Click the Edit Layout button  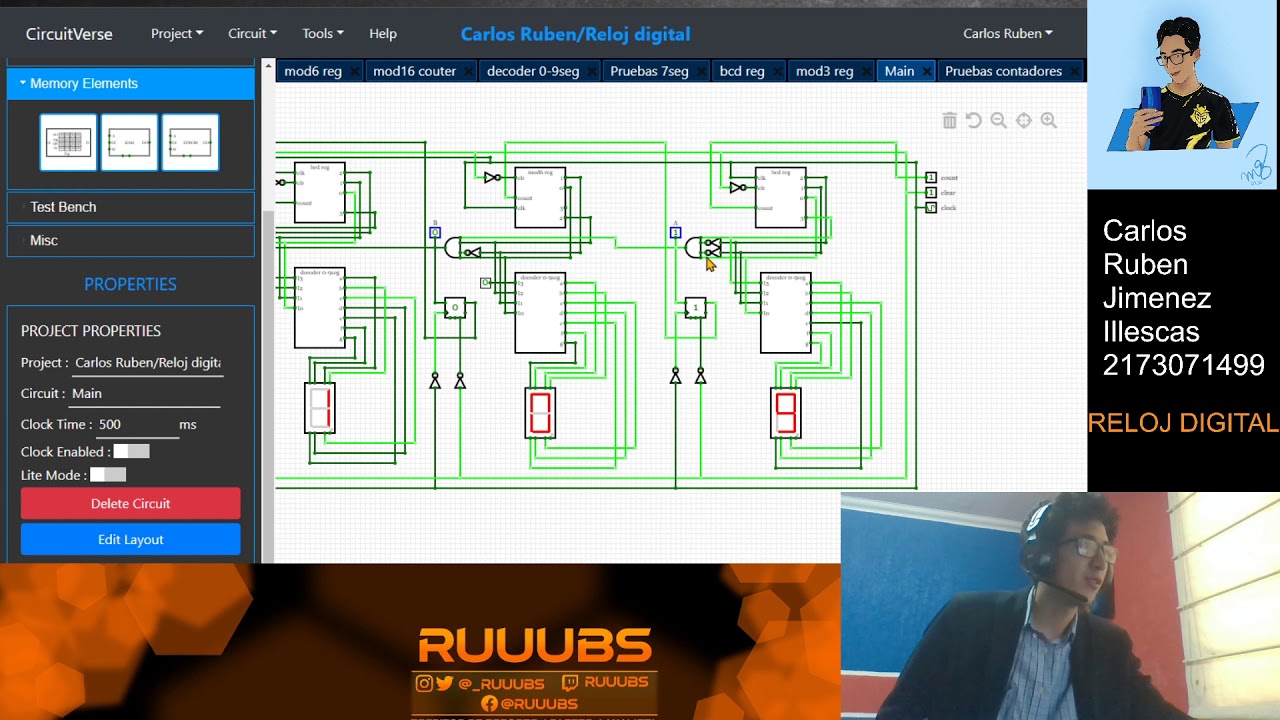[x=131, y=539]
